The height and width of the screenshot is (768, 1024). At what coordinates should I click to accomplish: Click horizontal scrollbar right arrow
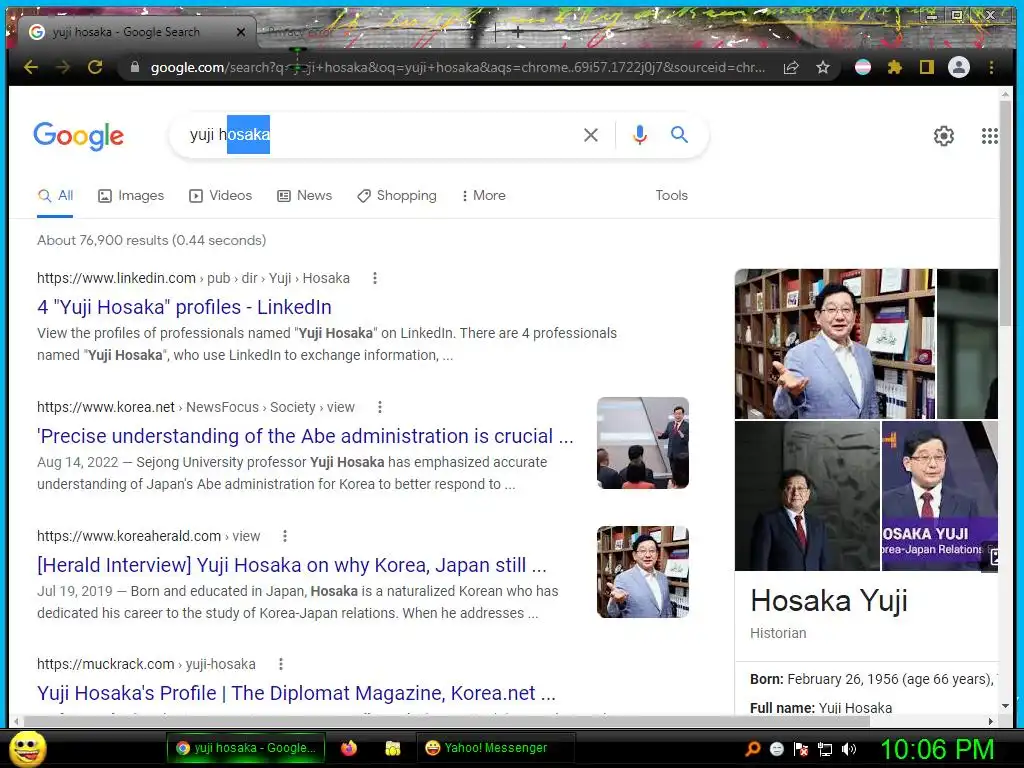991,721
